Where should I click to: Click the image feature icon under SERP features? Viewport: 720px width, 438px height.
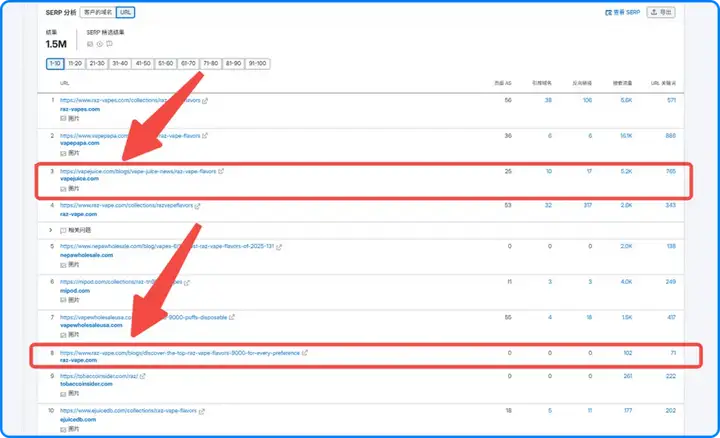(90, 44)
